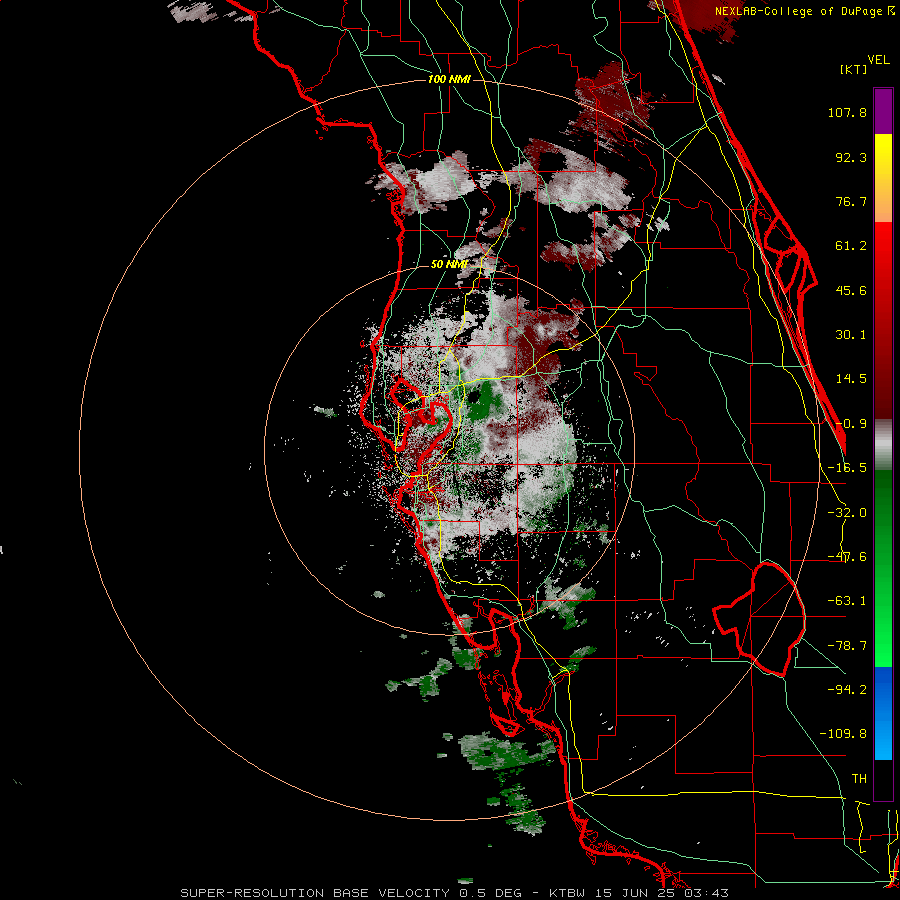The height and width of the screenshot is (900, 900).
Task: Click the 61.2 velocity scale value
Action: (851, 246)
